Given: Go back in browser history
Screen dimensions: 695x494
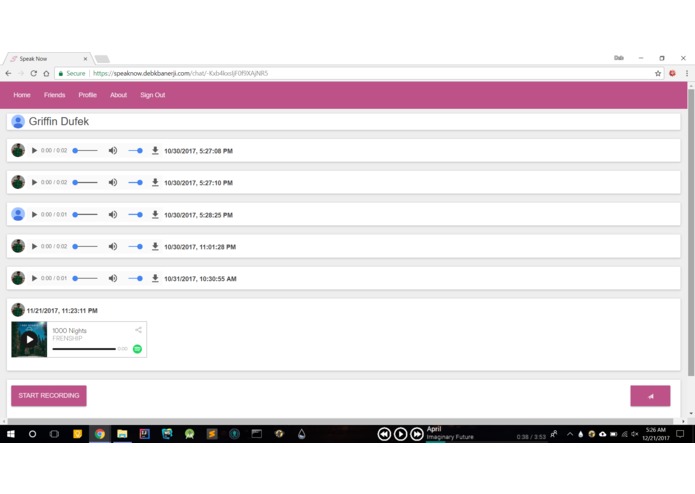Looking at the screenshot, I should (x=8, y=74).
